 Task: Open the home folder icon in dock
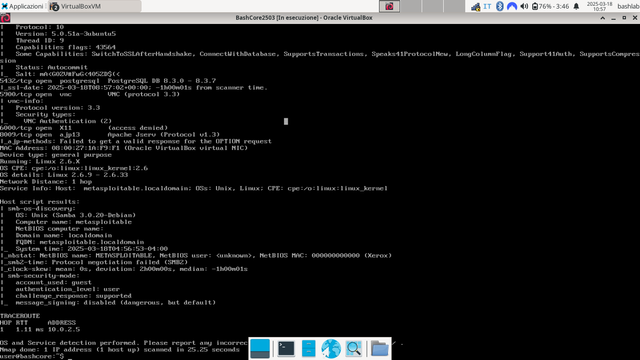coord(379,349)
